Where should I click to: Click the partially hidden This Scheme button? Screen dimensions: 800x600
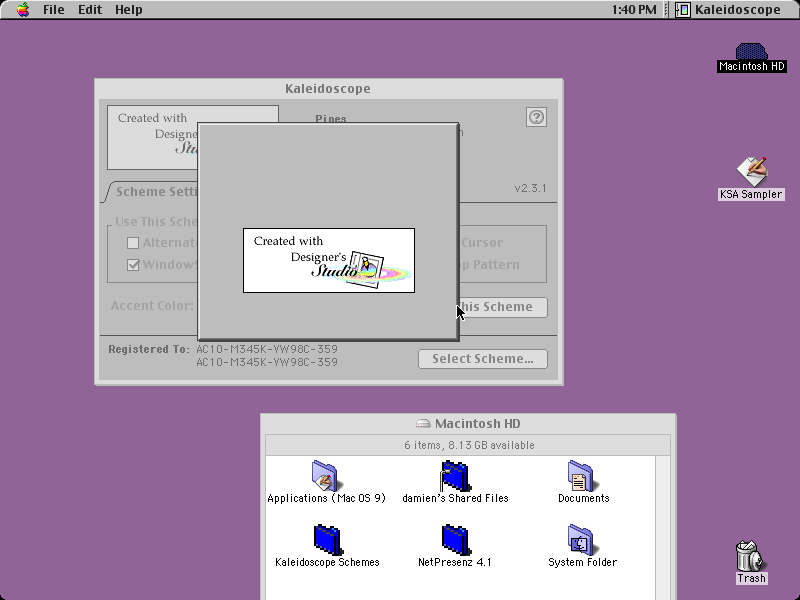pos(503,307)
